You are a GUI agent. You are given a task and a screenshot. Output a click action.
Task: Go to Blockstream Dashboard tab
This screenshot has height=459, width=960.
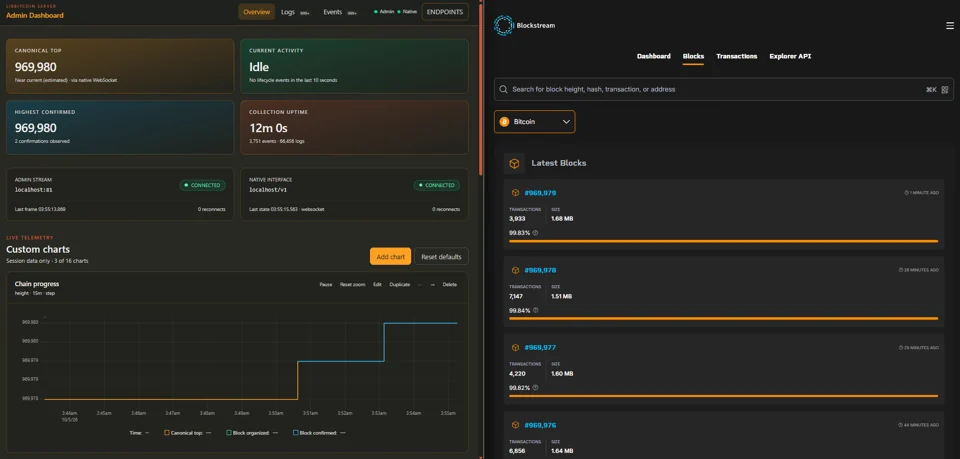coord(653,56)
